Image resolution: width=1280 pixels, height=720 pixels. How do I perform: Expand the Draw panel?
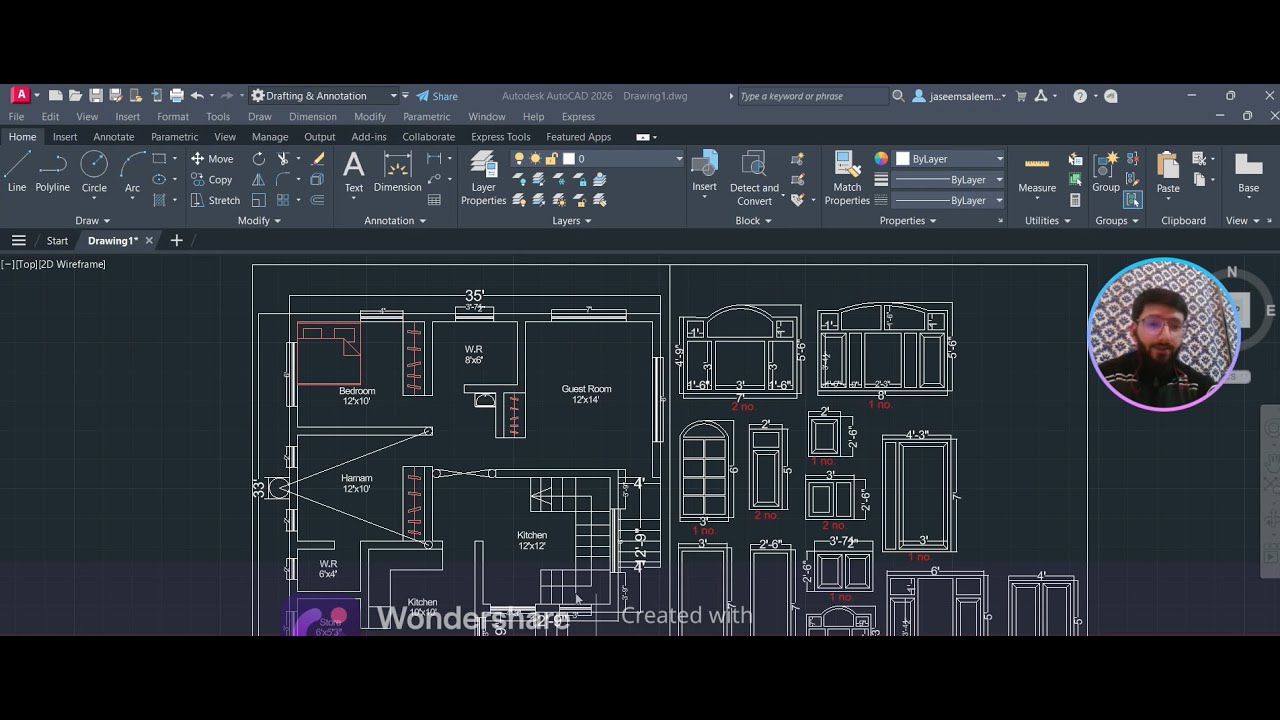coord(92,221)
